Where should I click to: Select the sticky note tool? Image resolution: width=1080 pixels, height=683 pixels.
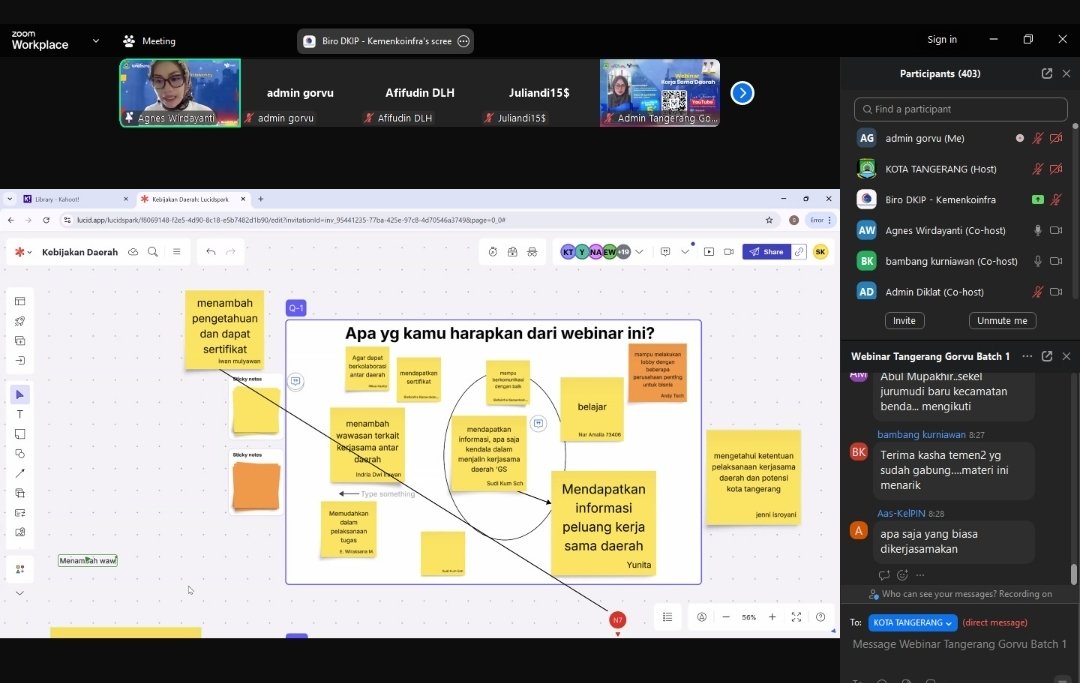(x=20, y=434)
